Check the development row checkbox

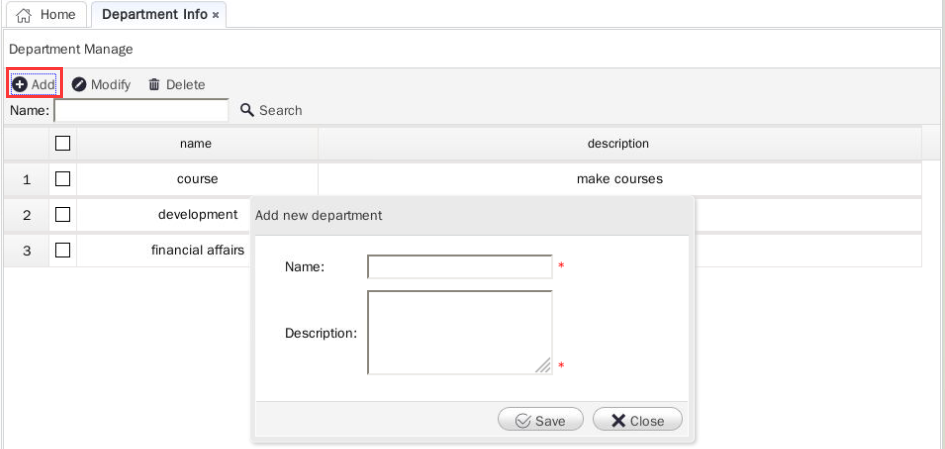(x=63, y=214)
